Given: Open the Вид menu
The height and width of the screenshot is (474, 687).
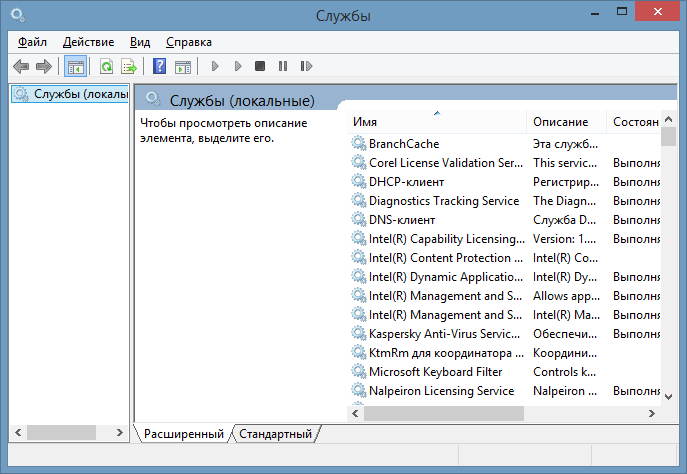Looking at the screenshot, I should coord(140,42).
